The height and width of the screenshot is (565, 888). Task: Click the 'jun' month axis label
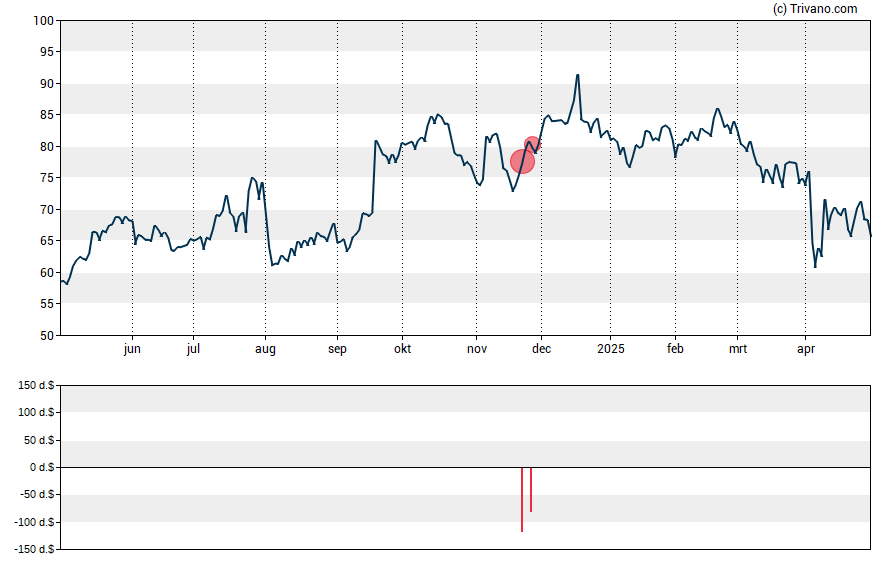(x=132, y=349)
